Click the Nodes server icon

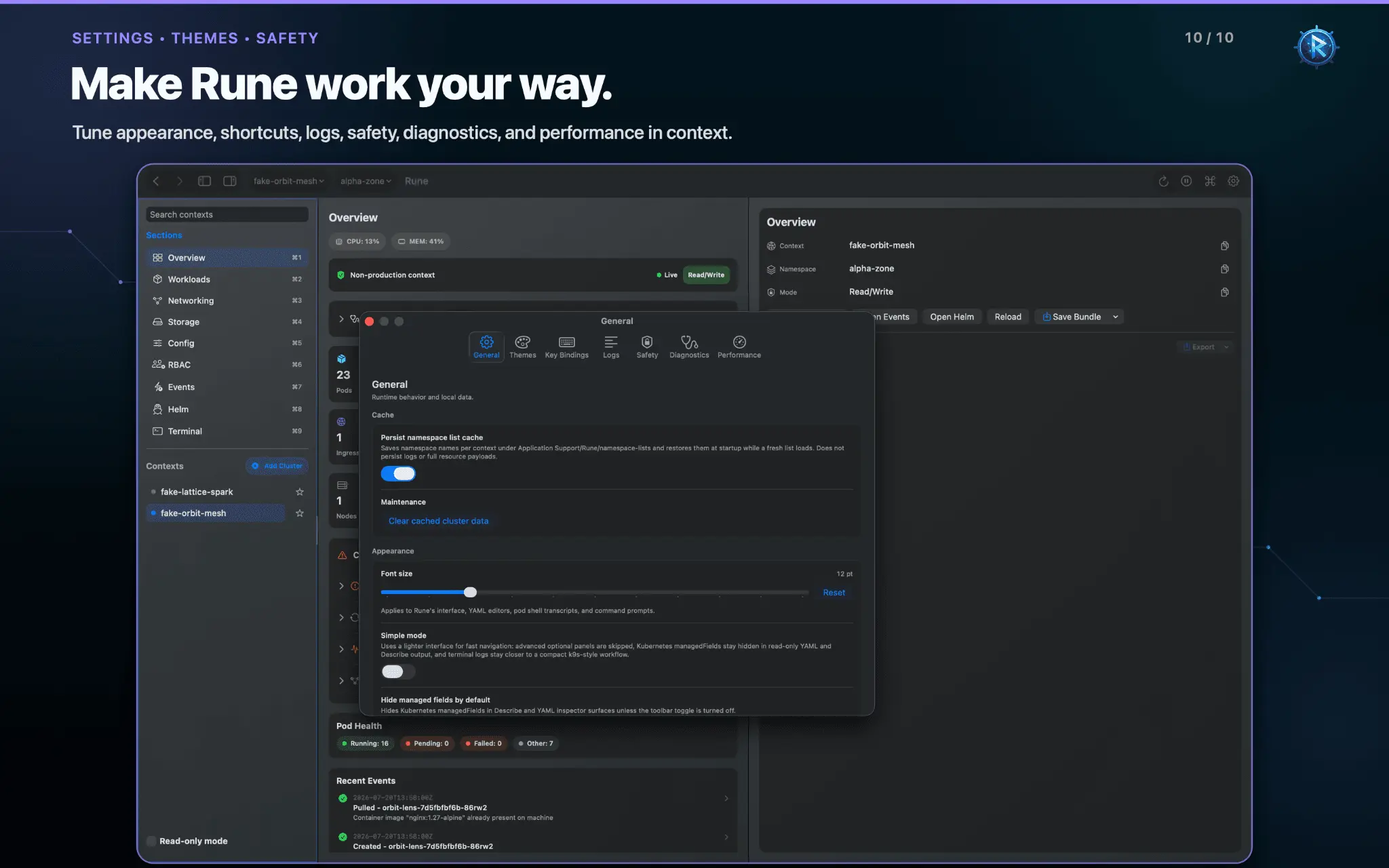[x=343, y=485]
